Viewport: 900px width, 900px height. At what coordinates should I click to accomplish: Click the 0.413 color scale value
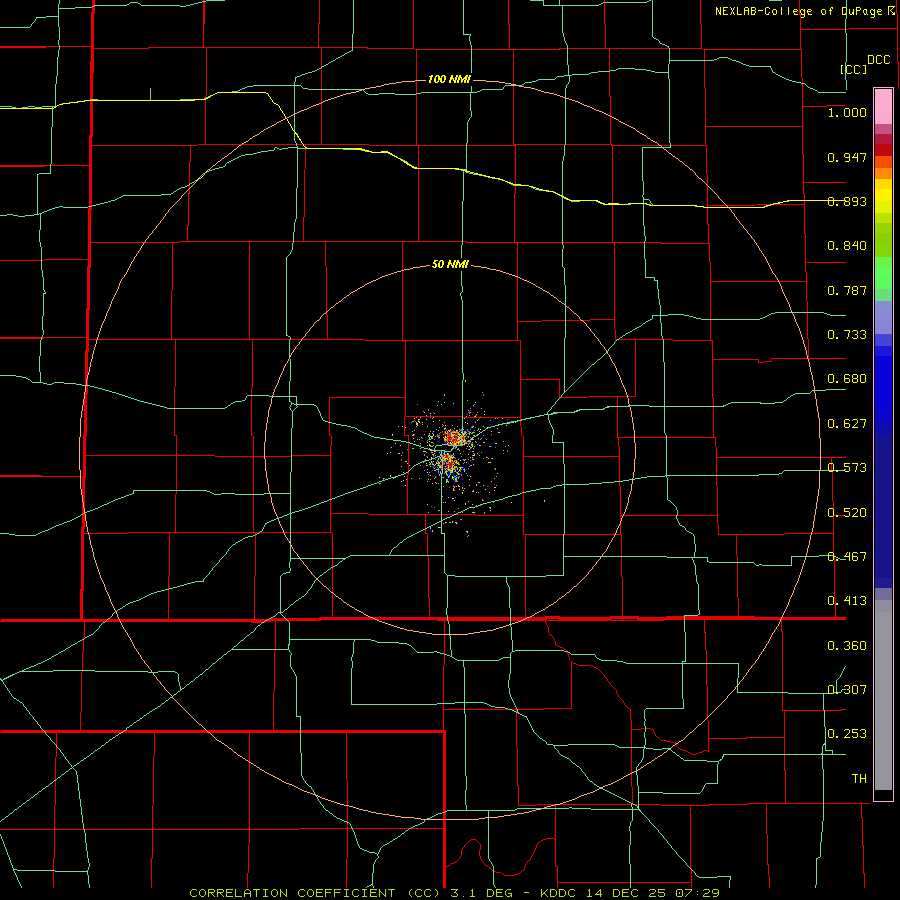pos(847,601)
